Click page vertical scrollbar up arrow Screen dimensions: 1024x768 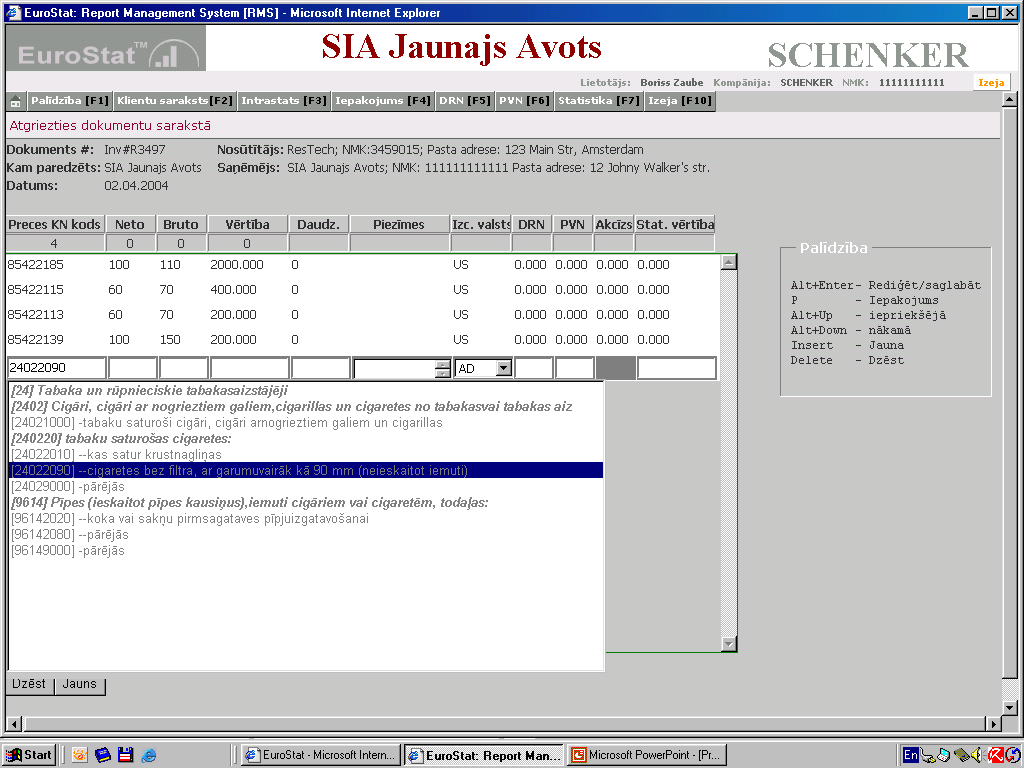click(x=1010, y=100)
